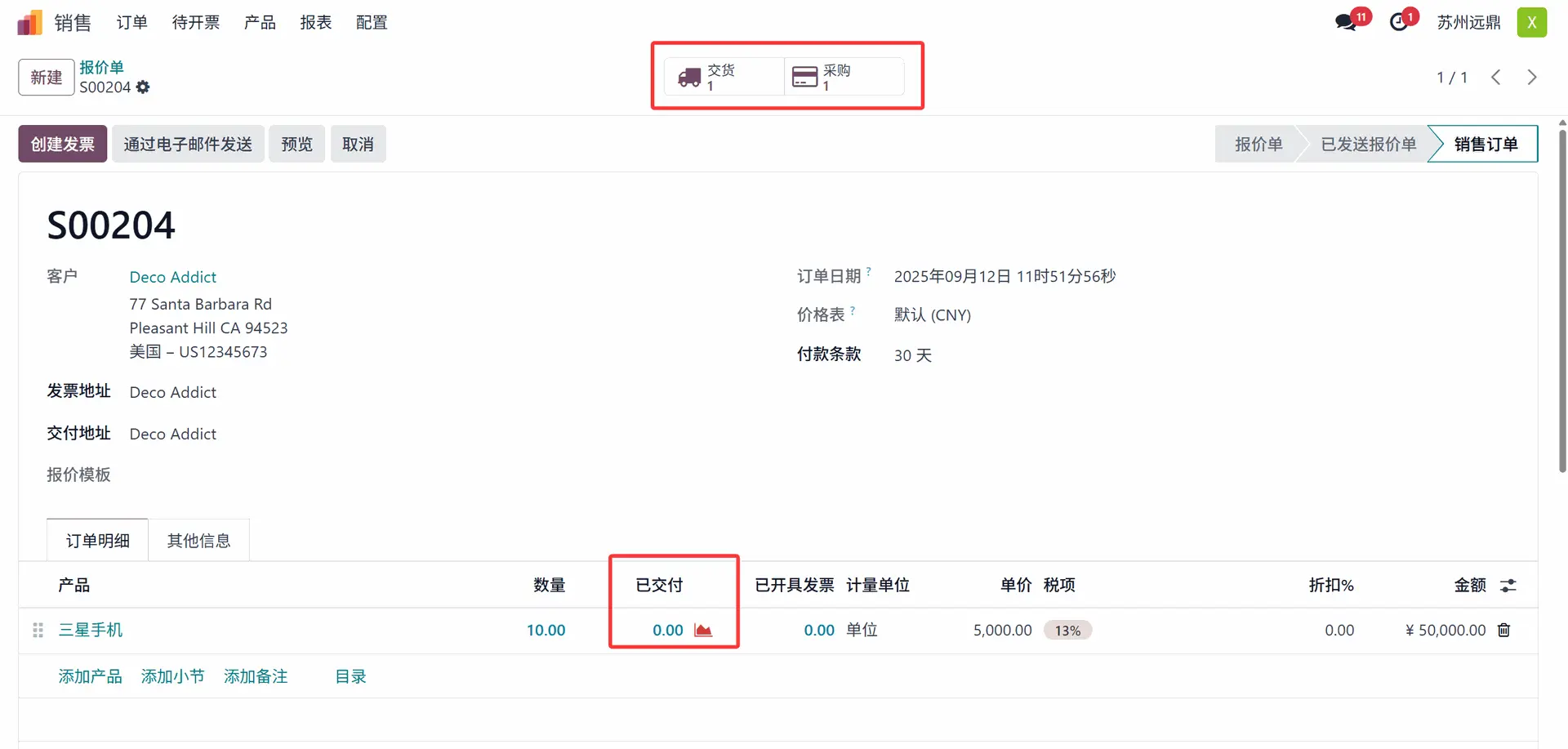Viewport: 1568px width, 749px height.
Task: Click the 报价单 status stage
Action: [x=1258, y=144]
